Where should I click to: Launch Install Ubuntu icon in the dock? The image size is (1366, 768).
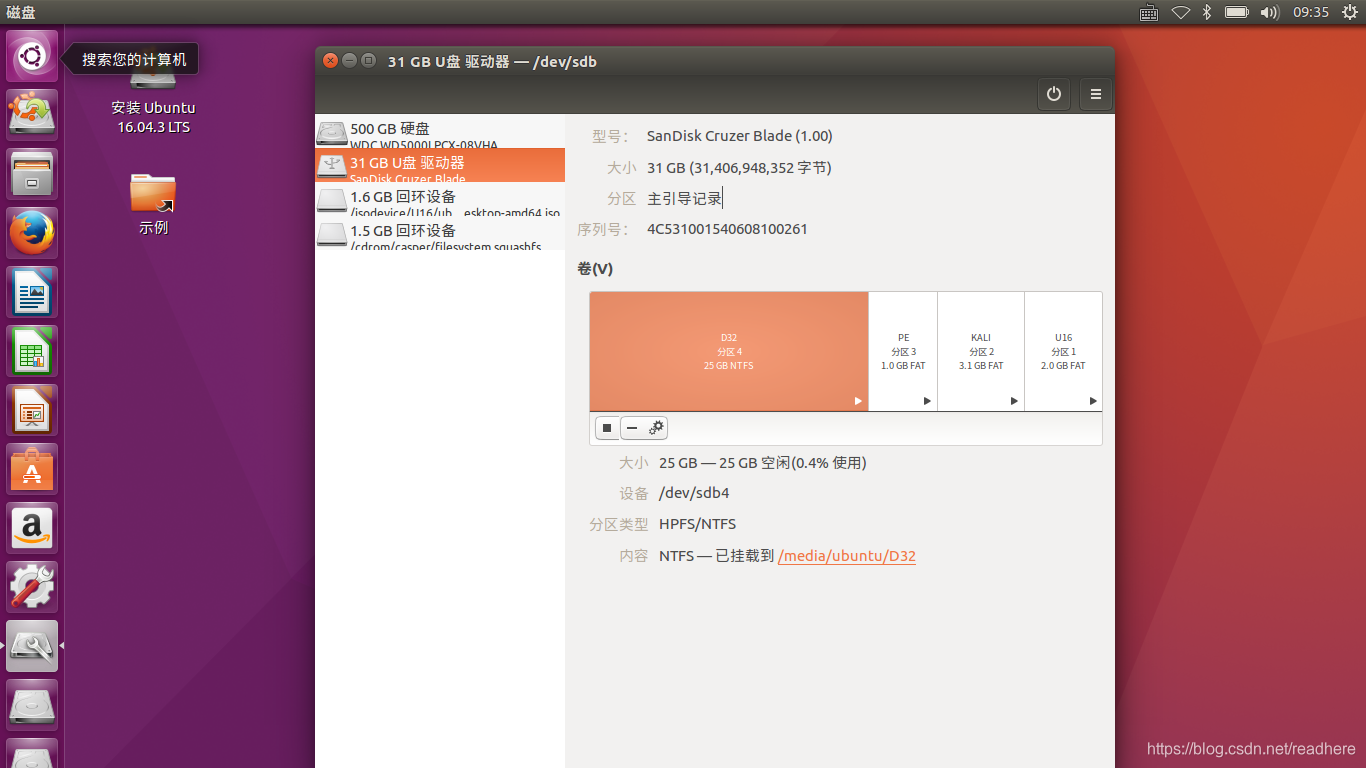pos(33,114)
